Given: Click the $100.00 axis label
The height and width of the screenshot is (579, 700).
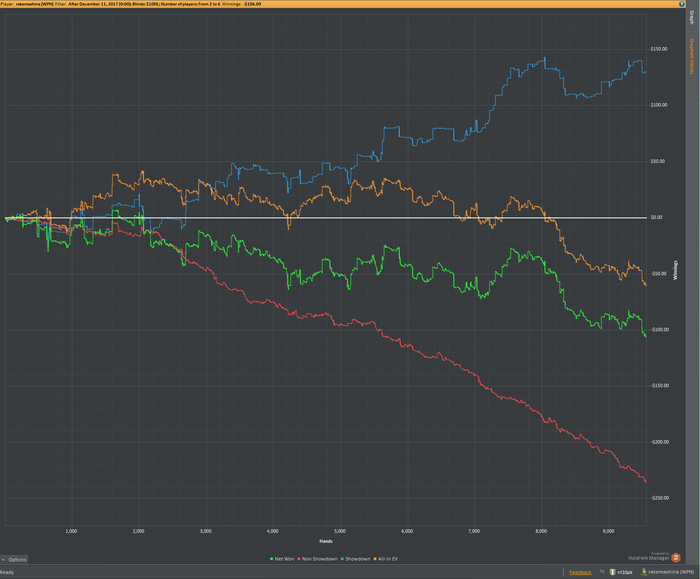Looking at the screenshot, I should pos(659,105).
